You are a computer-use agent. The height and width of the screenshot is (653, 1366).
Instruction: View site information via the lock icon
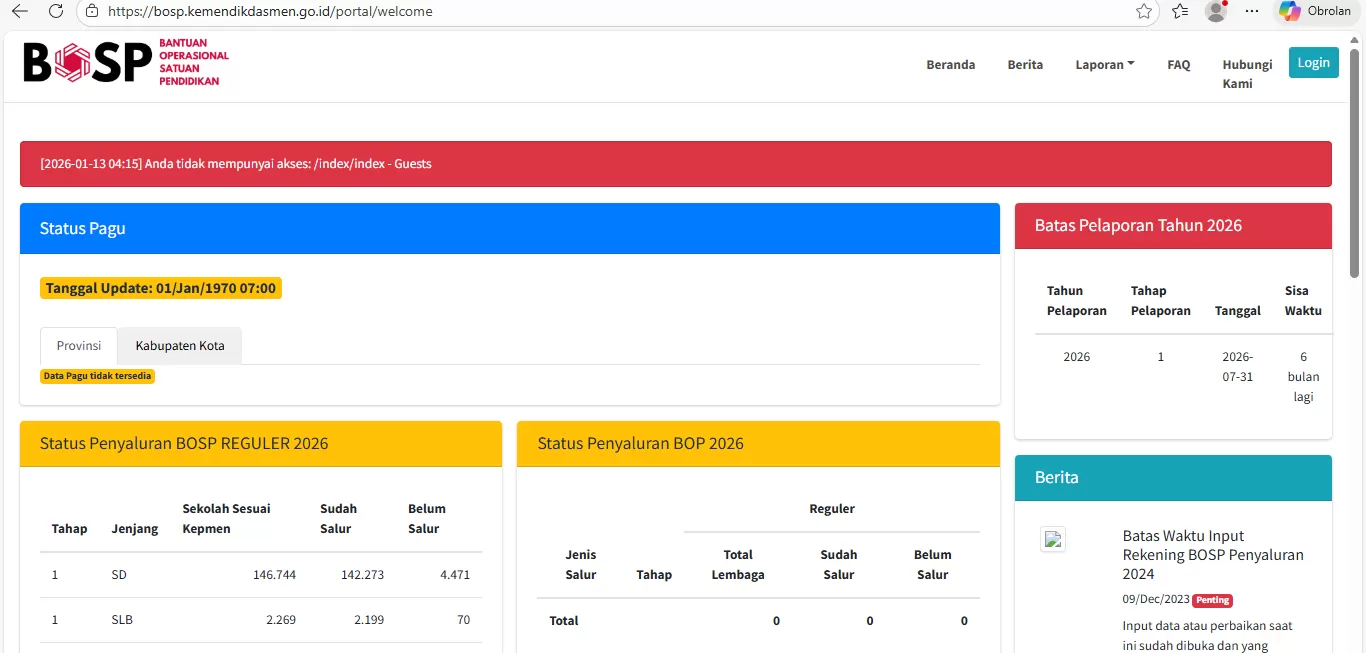pos(92,11)
